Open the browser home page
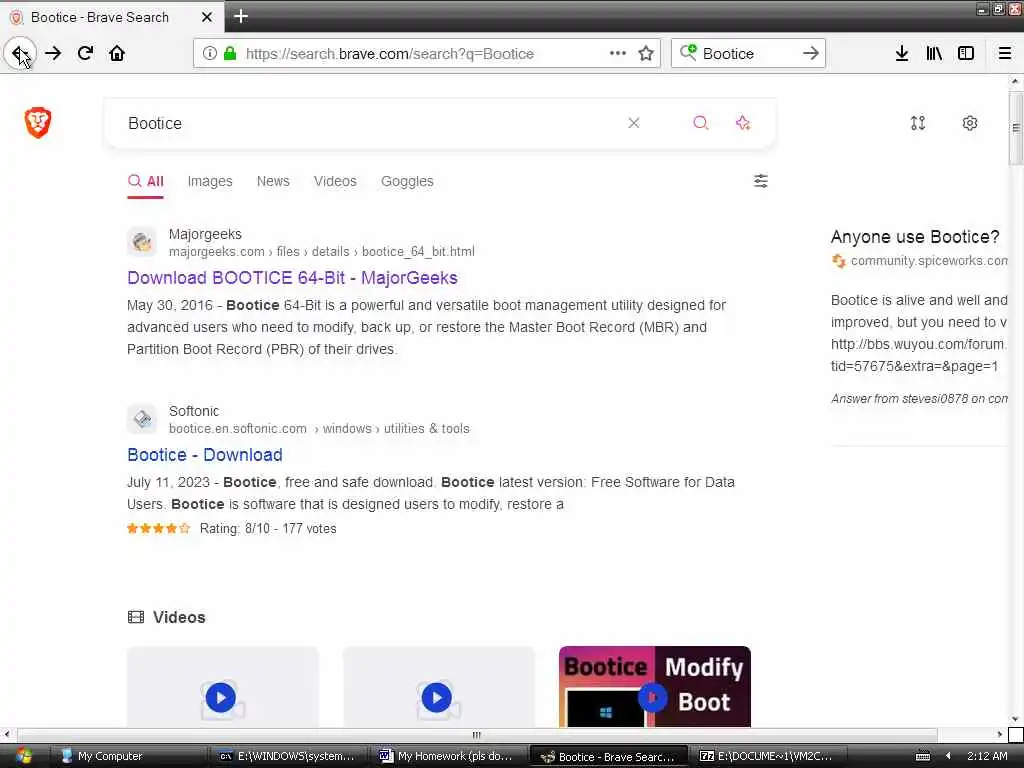Image resolution: width=1024 pixels, height=768 pixels. pyautogui.click(x=117, y=53)
